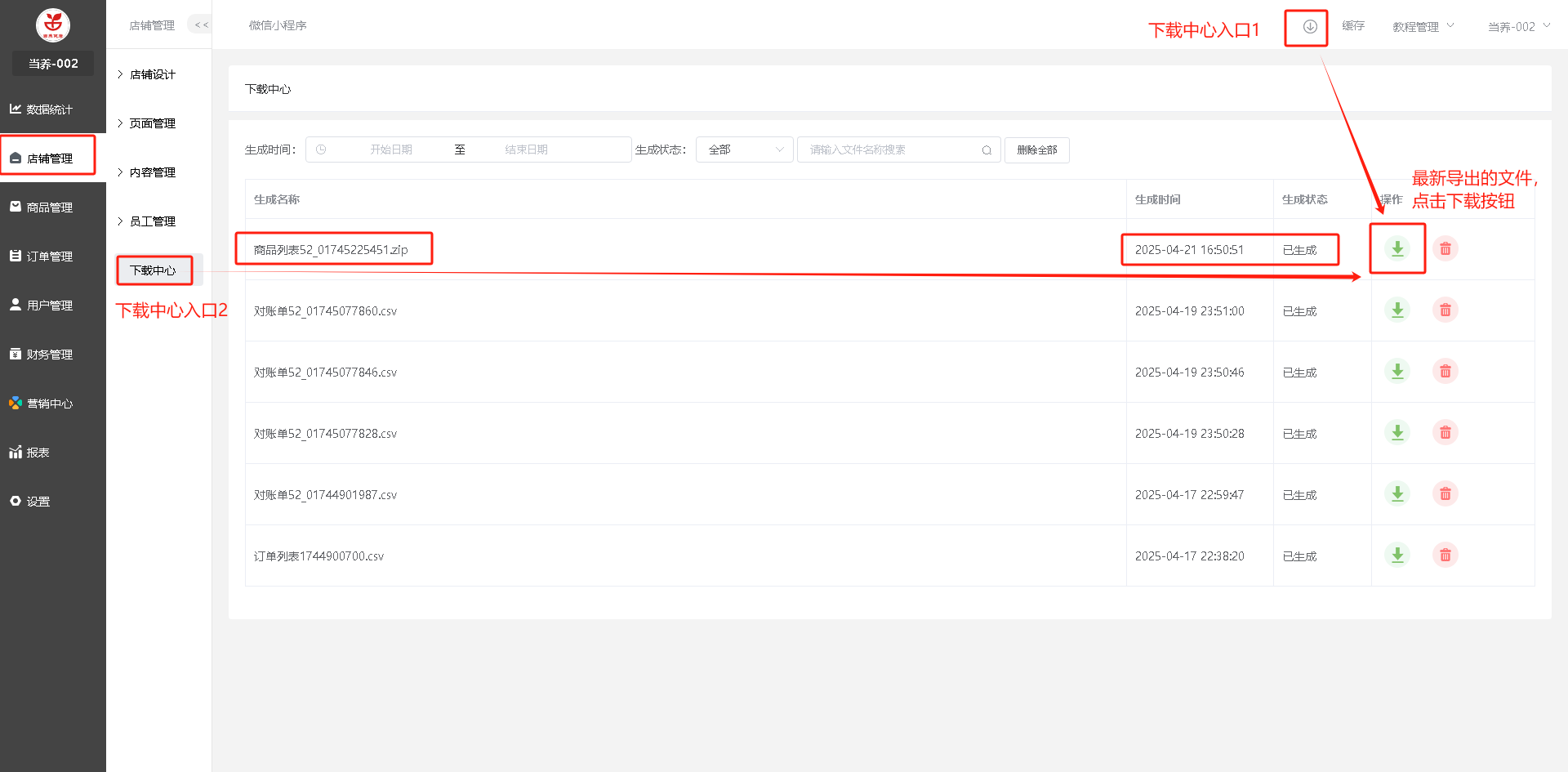
Task: Click the search magnifier icon
Action: 987,150
